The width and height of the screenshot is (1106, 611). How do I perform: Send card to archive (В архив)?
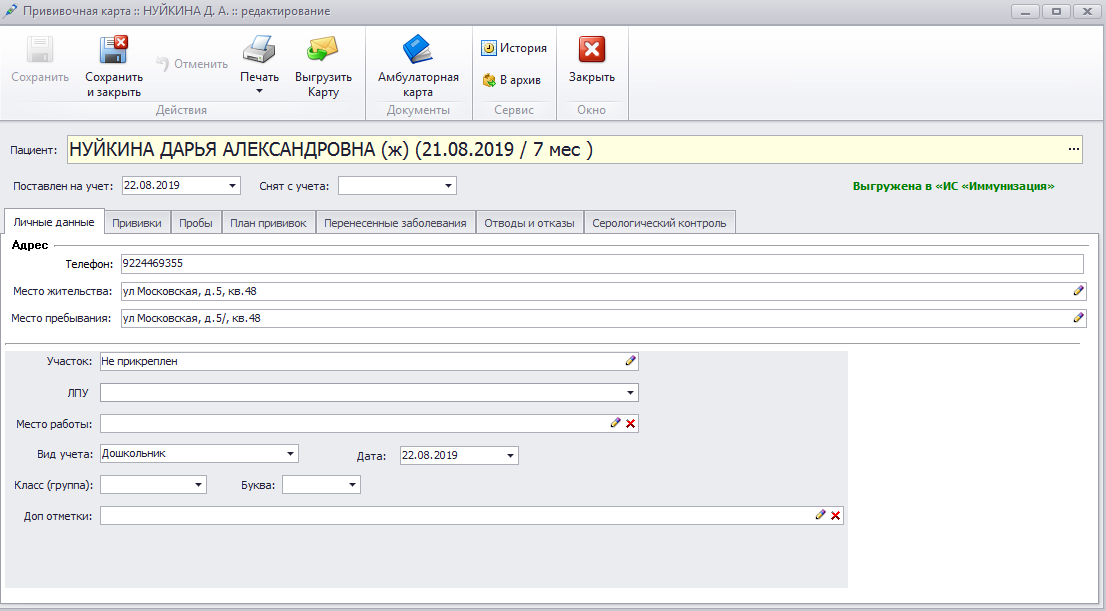point(511,80)
